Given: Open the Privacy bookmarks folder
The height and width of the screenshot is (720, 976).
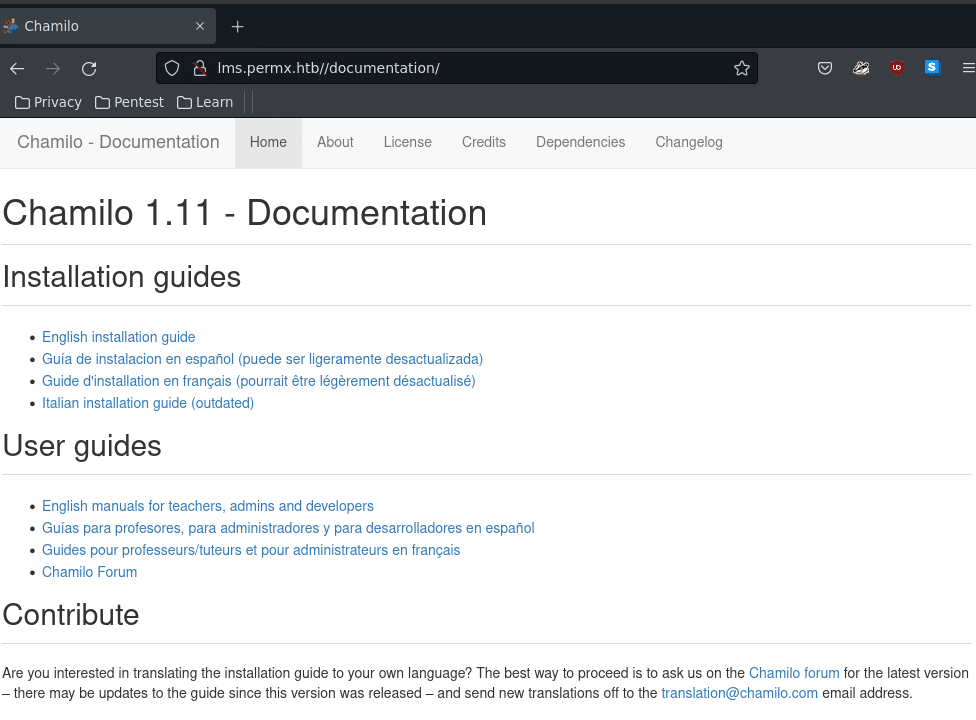Looking at the screenshot, I should [x=48, y=102].
